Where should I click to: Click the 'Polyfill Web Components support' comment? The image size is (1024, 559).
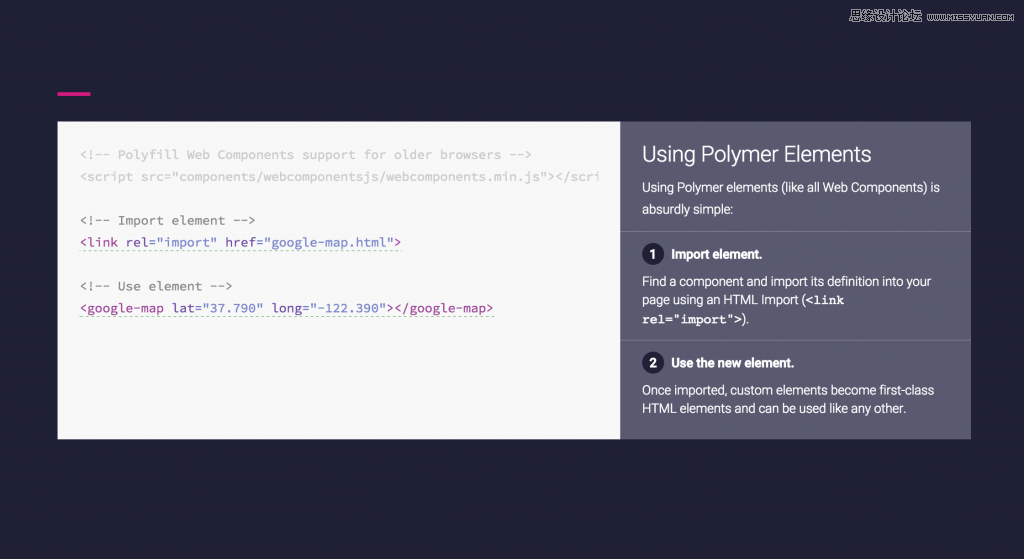[306, 155]
